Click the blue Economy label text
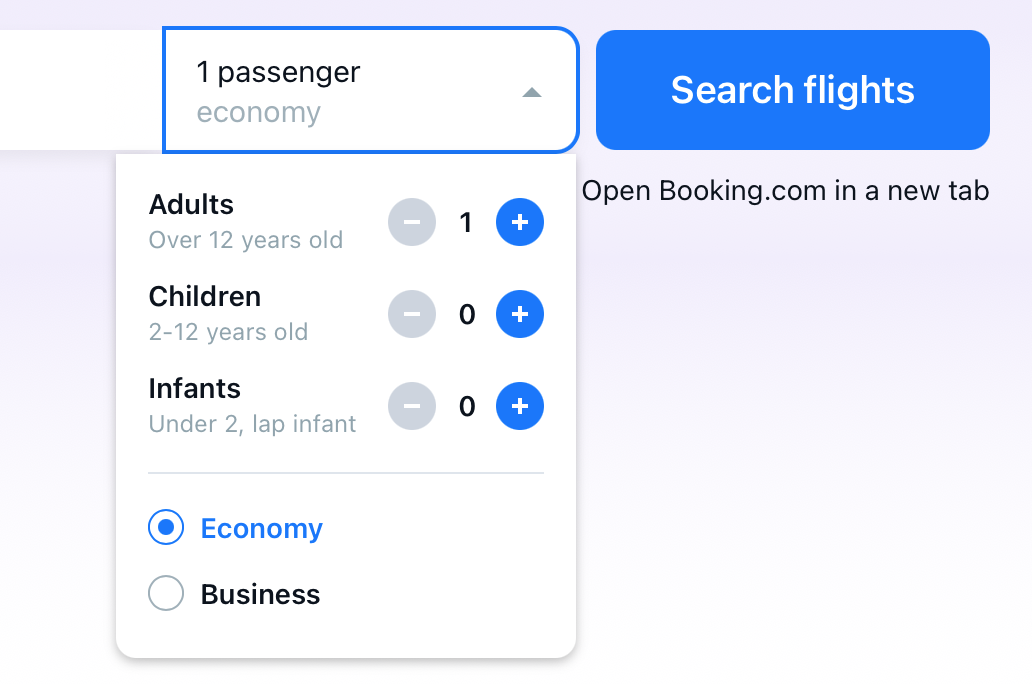This screenshot has width=1032, height=684. click(x=262, y=529)
